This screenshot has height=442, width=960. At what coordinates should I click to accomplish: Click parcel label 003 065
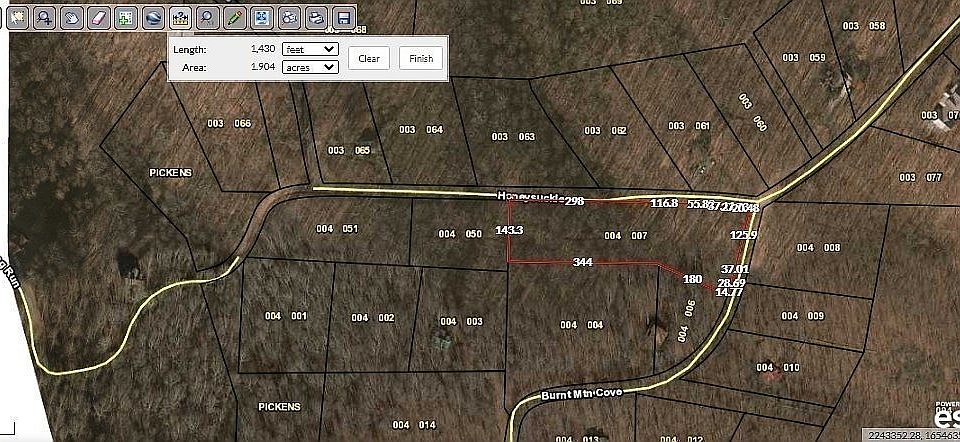349,150
